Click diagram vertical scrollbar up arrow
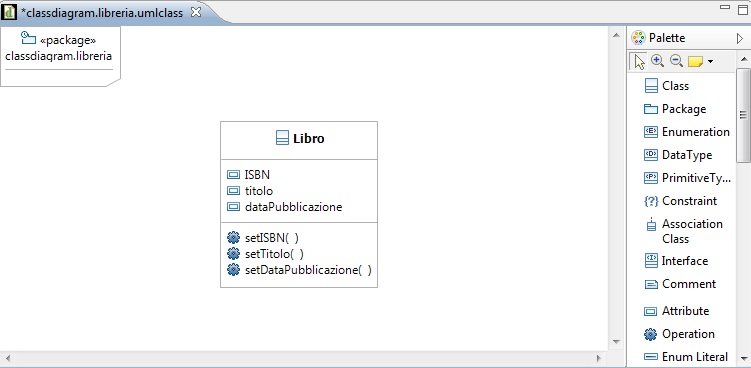Viewport: 751px width, 368px height. pyautogui.click(x=616, y=35)
